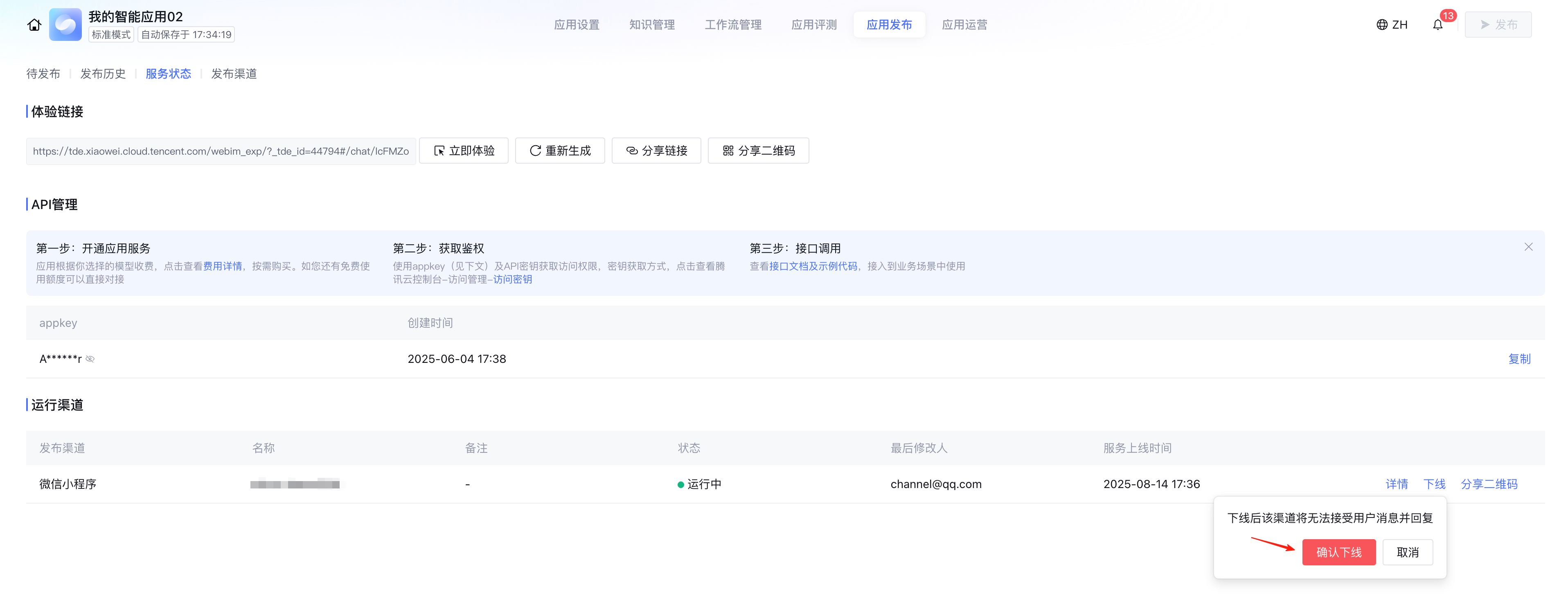
Task: Click the 立即体验 button
Action: pyautogui.click(x=464, y=151)
